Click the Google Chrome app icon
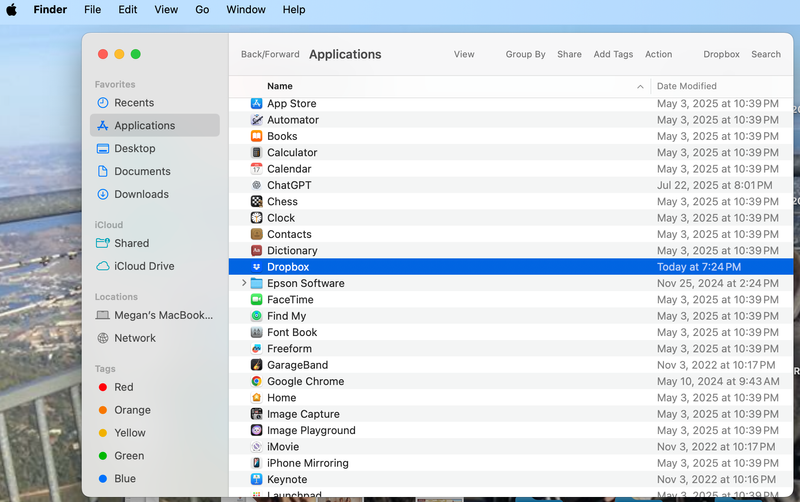Screen dimensions: 800x502 pos(257,381)
